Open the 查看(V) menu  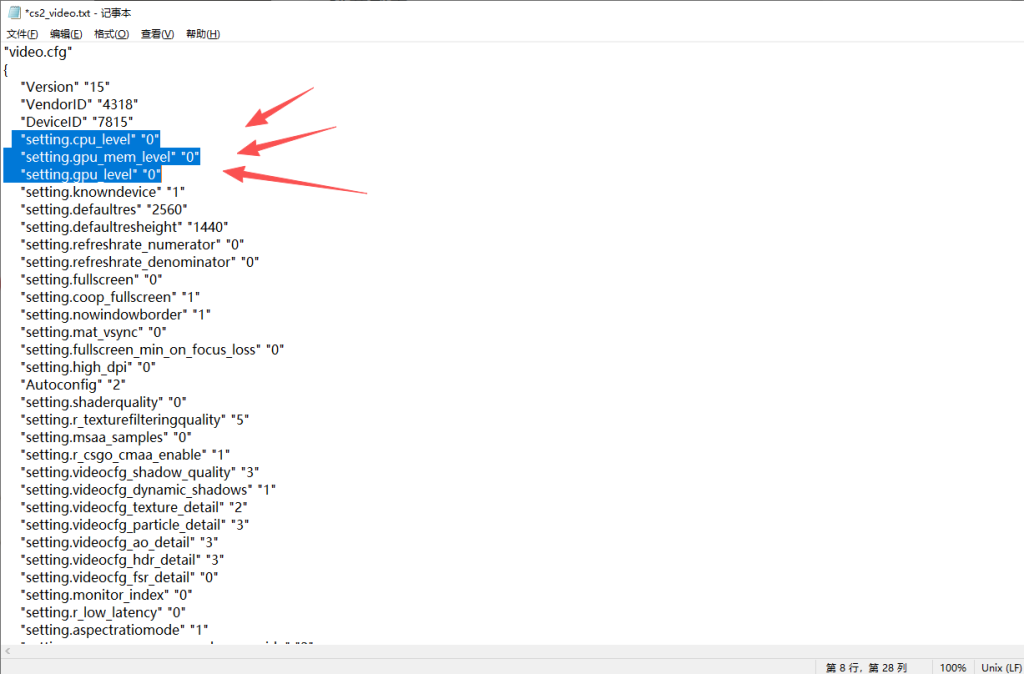pyautogui.click(x=157, y=34)
